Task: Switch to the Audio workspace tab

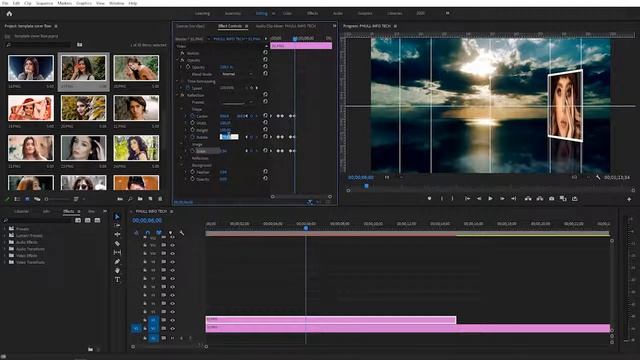Action: (338, 13)
